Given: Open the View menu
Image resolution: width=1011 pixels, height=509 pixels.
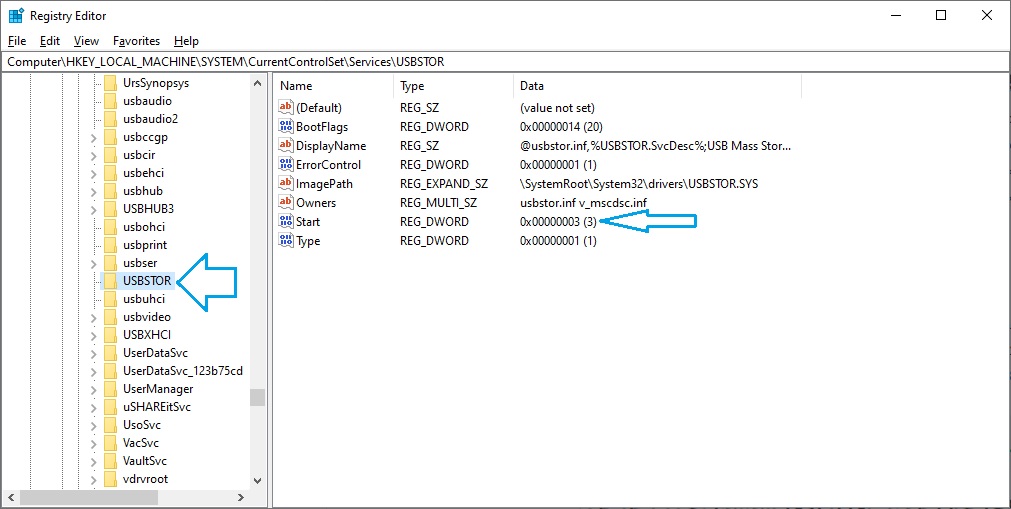Looking at the screenshot, I should [86, 41].
